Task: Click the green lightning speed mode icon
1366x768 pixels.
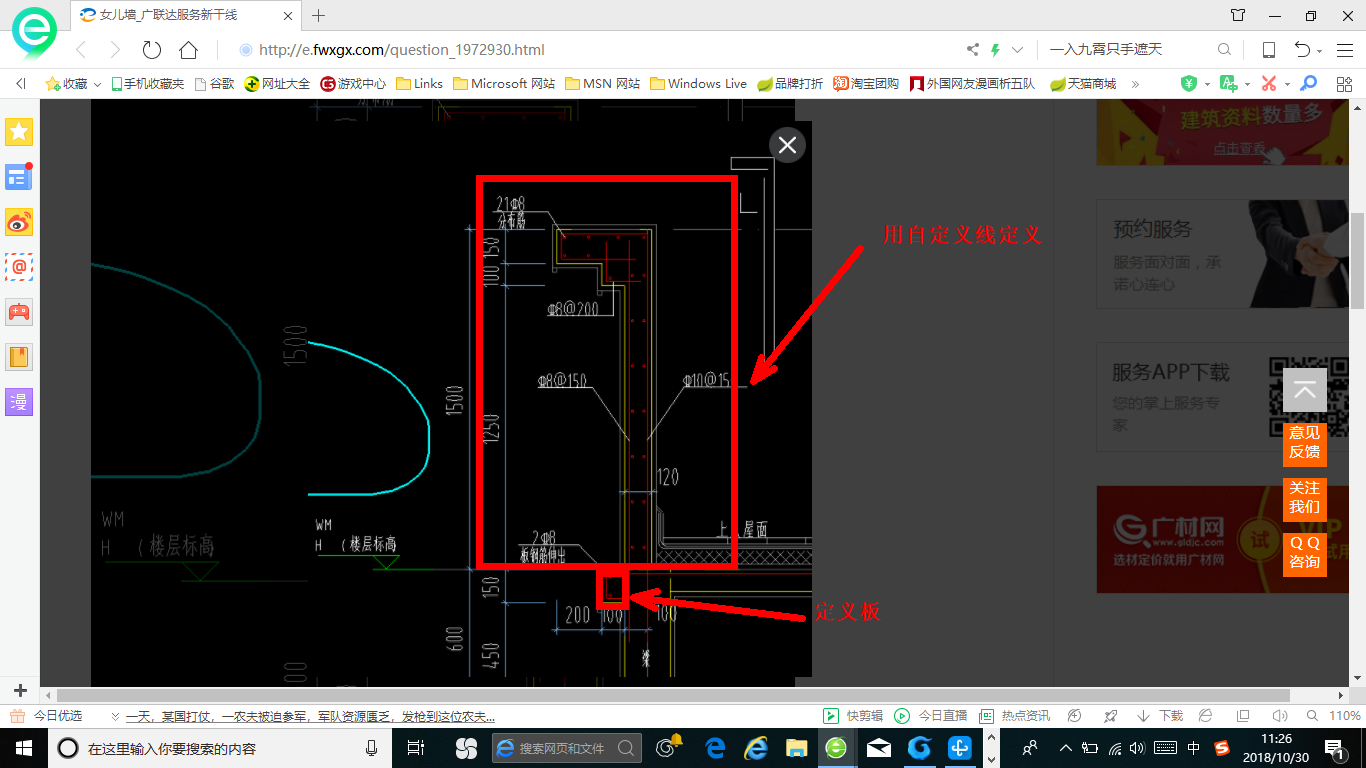Action: [995, 49]
